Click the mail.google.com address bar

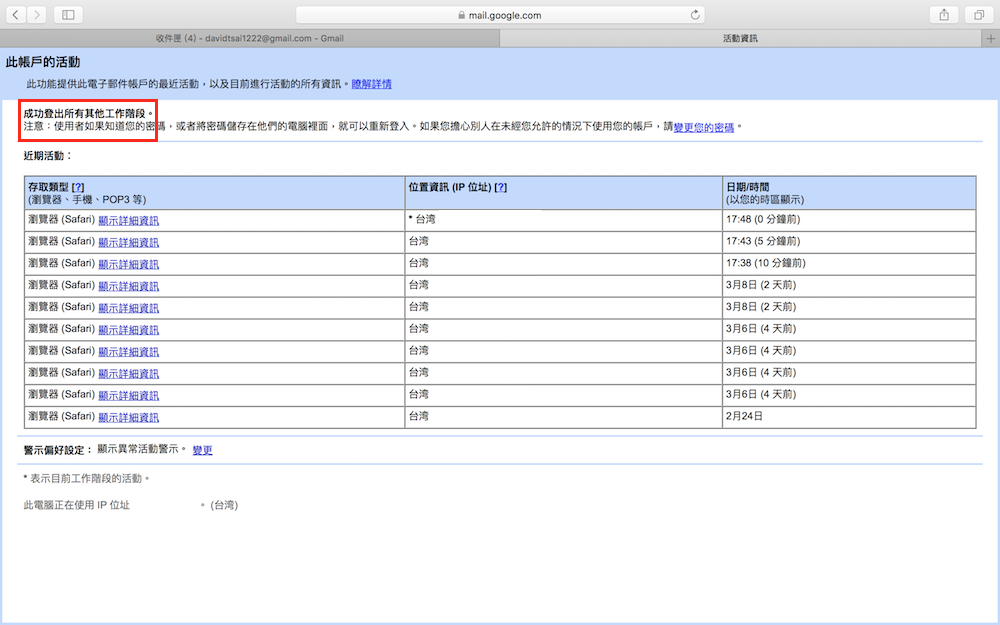(x=499, y=15)
